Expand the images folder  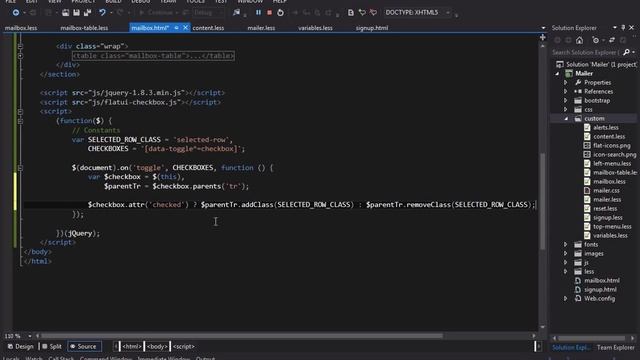point(566,253)
